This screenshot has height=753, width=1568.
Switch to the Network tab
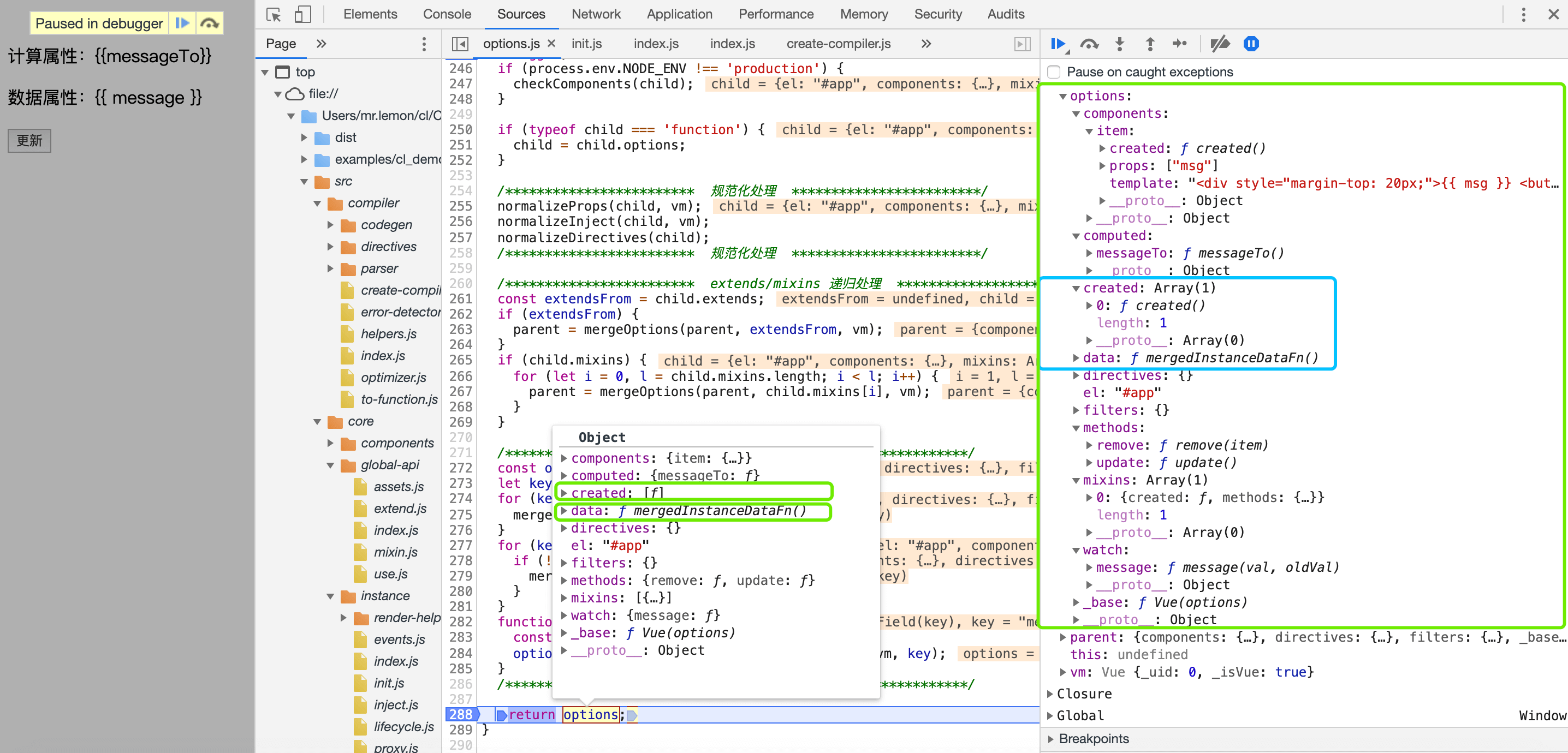point(595,14)
